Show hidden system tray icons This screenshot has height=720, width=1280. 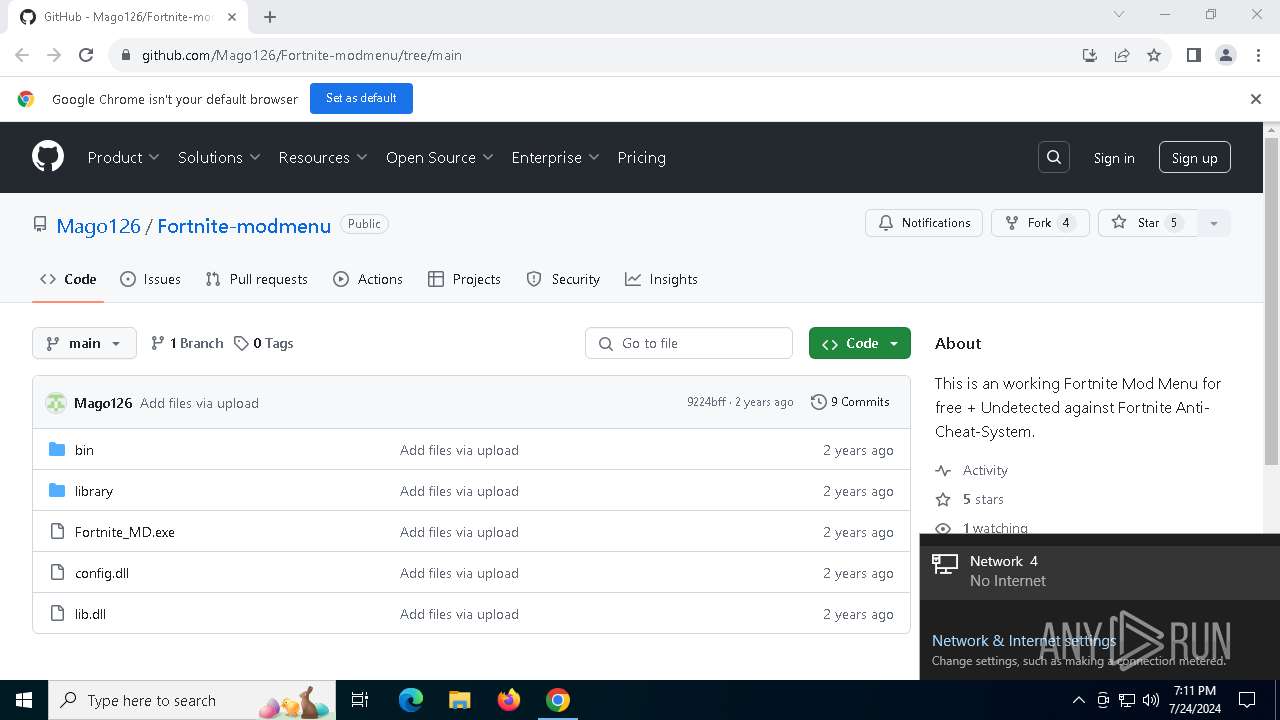(1078, 700)
